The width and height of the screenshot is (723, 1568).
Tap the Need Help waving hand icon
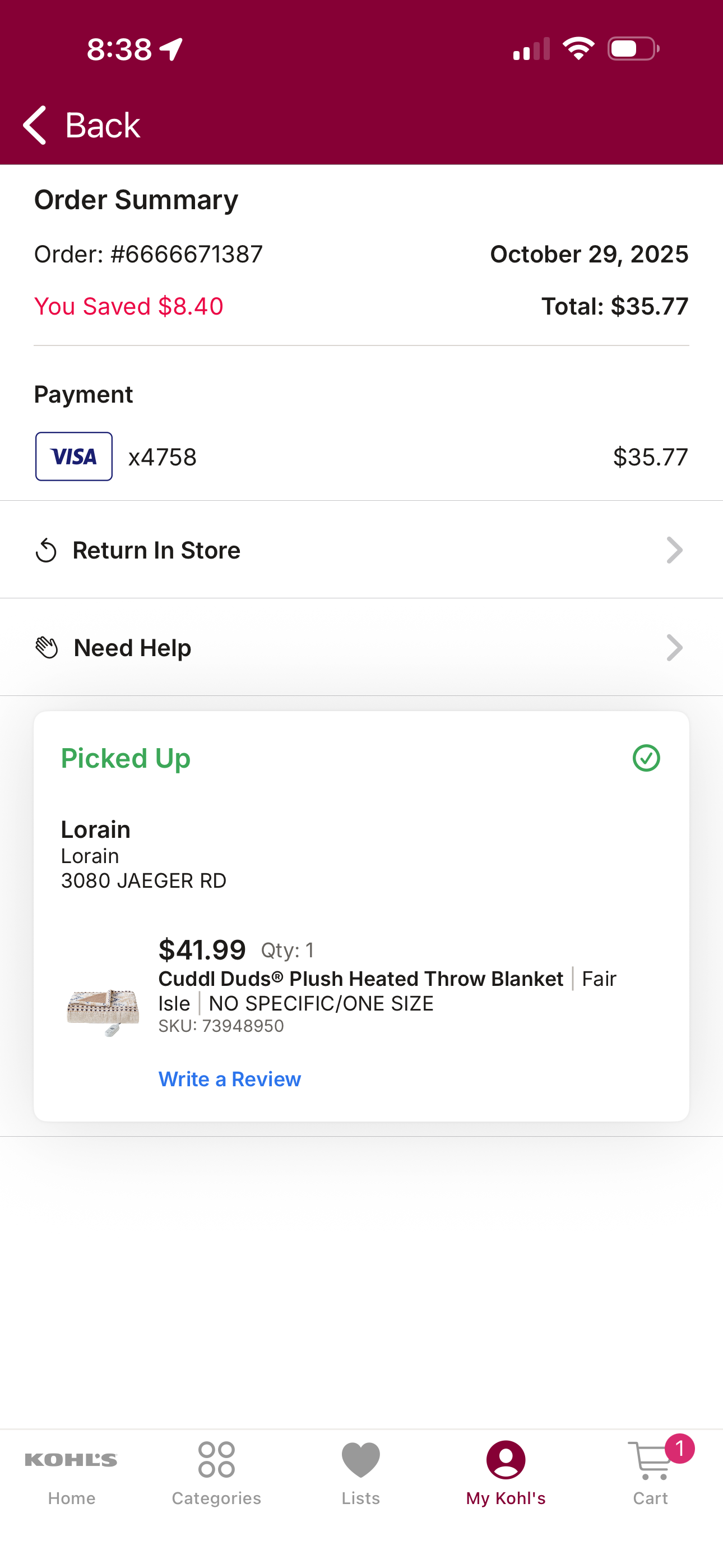point(47,648)
